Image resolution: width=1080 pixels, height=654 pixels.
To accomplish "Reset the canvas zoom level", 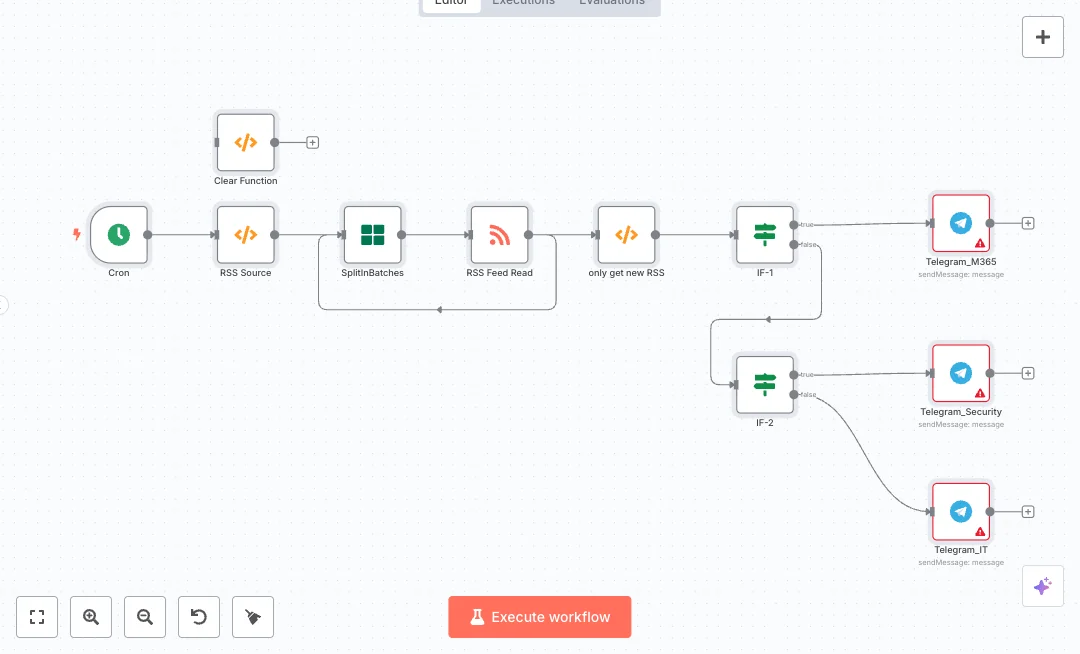I will (199, 617).
